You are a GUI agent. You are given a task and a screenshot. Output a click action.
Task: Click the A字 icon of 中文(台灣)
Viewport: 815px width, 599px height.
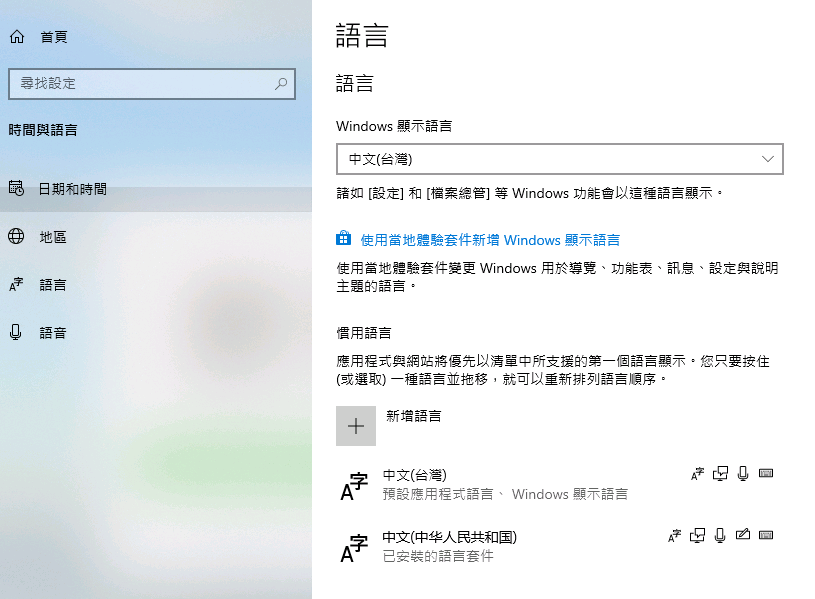(x=353, y=486)
